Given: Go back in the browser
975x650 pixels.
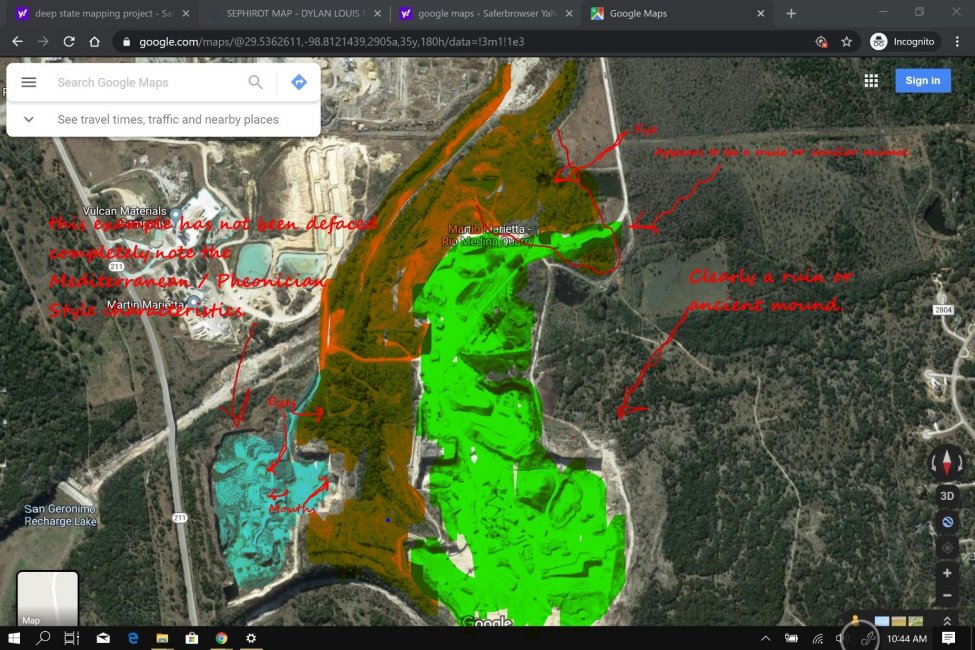Looking at the screenshot, I should [x=17, y=42].
